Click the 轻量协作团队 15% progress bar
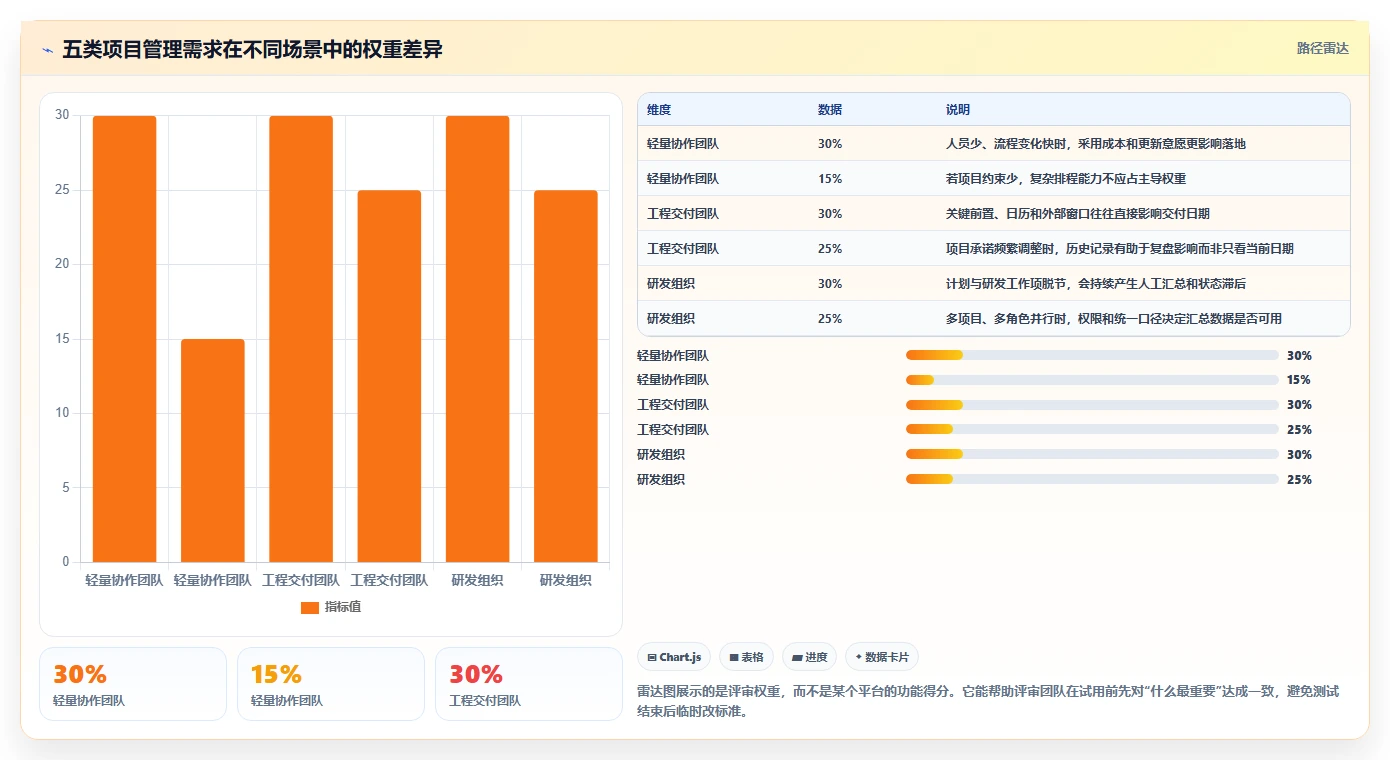Image resolution: width=1390 pixels, height=760 pixels. tap(1092, 380)
